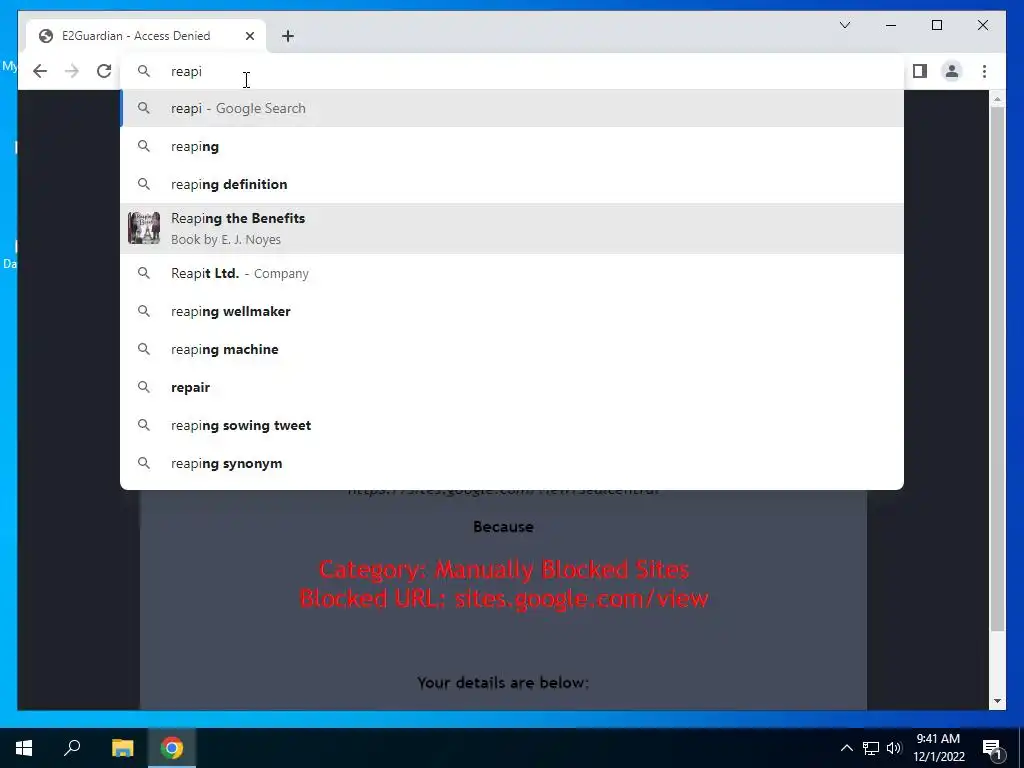The height and width of the screenshot is (768, 1024).
Task: Select 'Reapit Ltd. - Company' suggestion
Action: 511,274
